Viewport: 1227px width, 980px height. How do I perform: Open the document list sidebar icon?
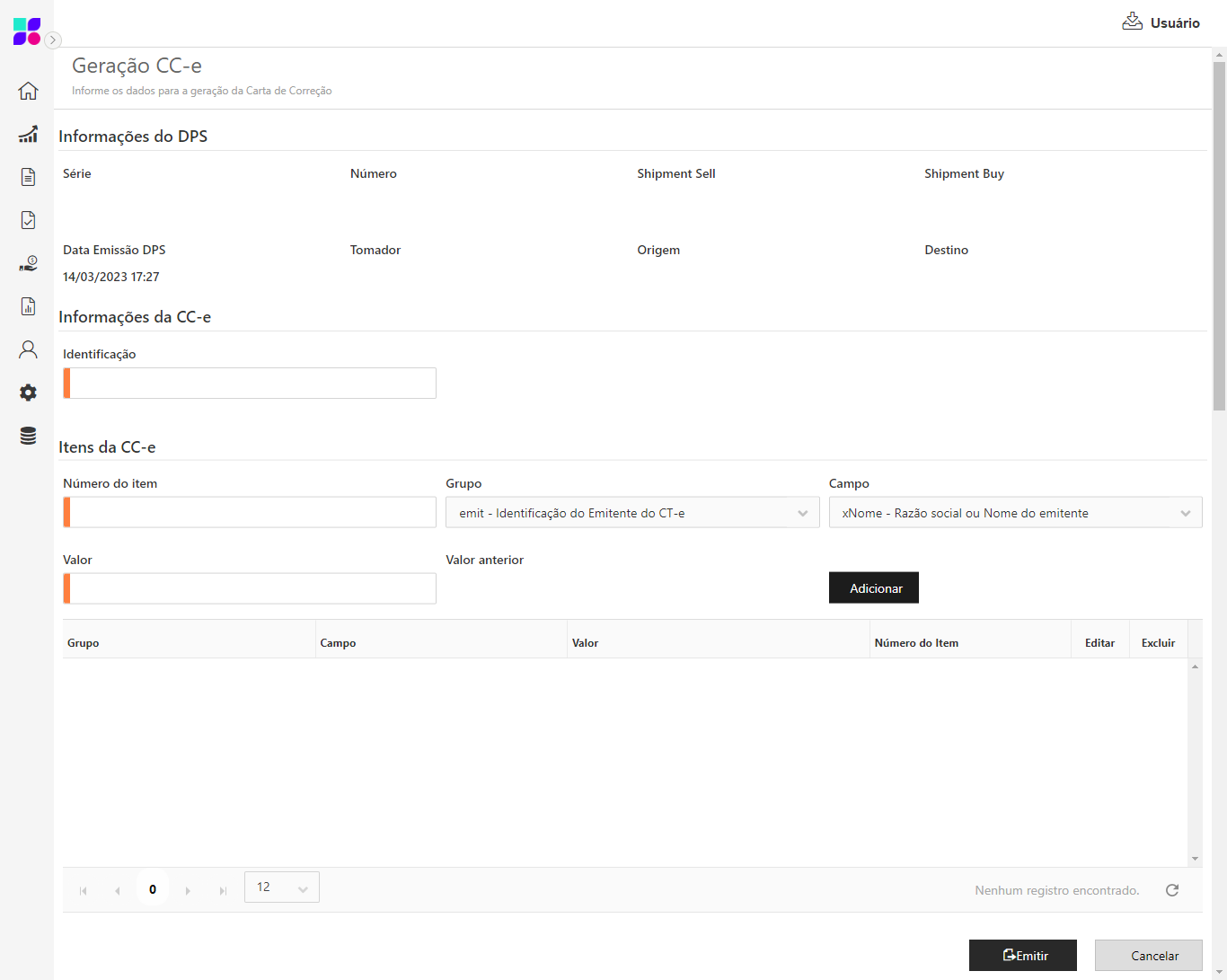point(28,177)
